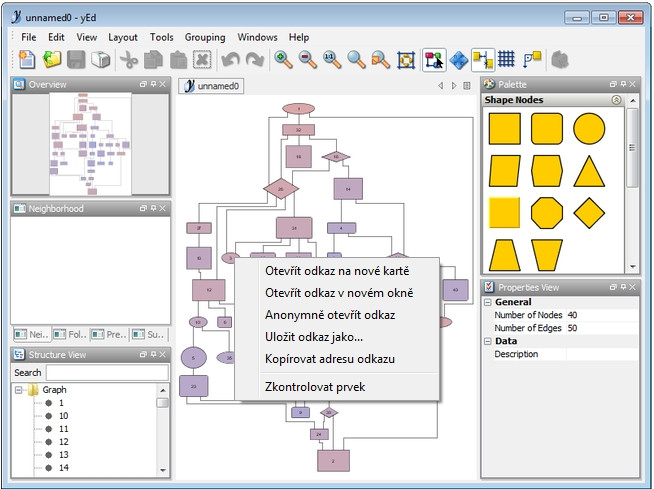Choose 'Uložit odkaz jako...'
The image size is (654, 489).
(x=337, y=337)
